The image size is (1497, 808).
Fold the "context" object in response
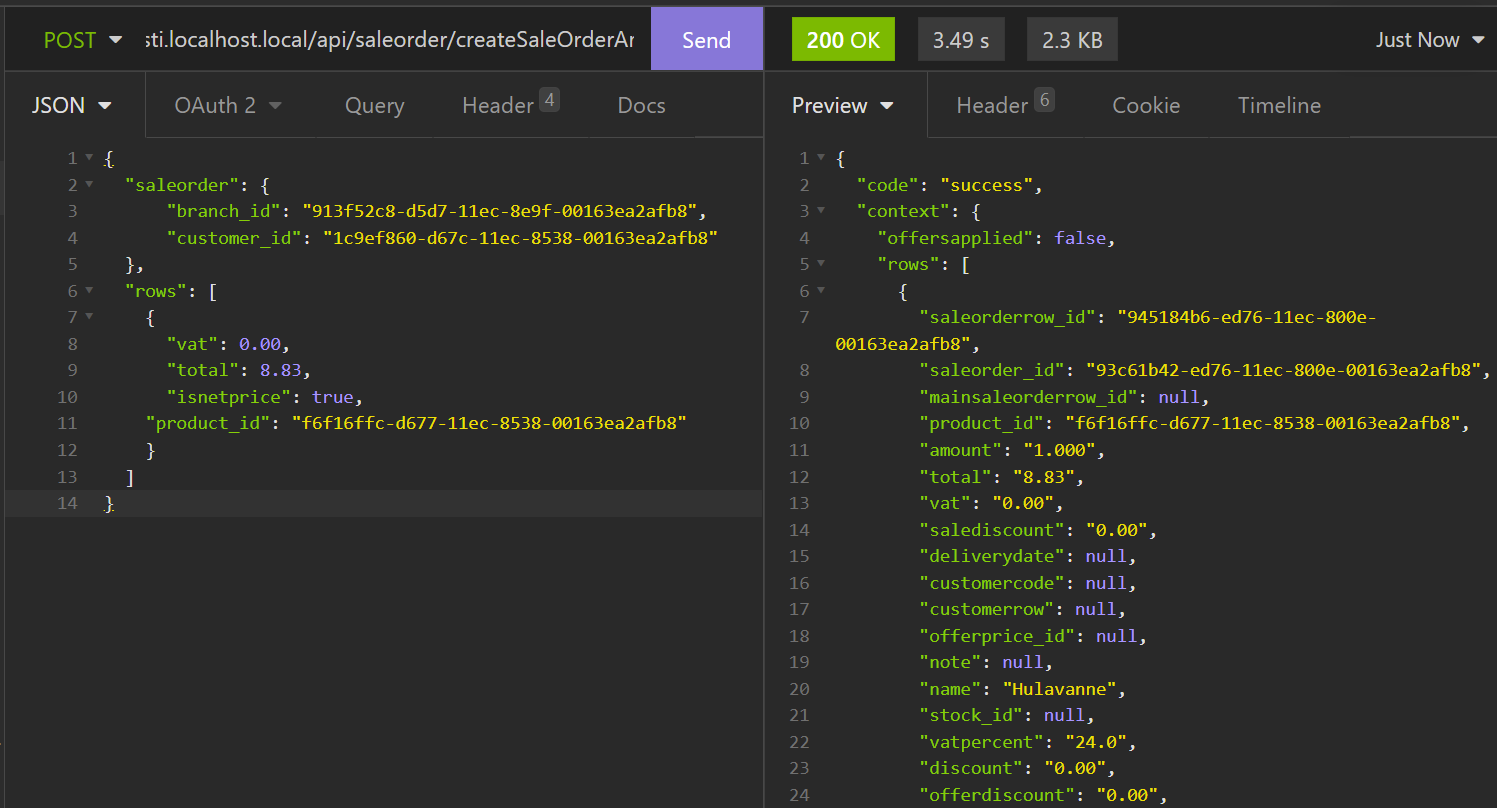point(821,211)
